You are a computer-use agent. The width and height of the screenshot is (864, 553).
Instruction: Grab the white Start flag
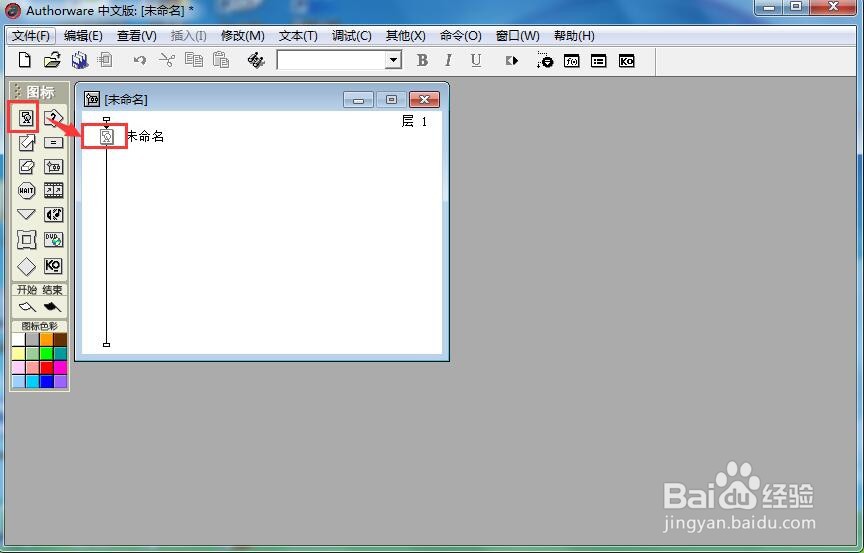26,307
